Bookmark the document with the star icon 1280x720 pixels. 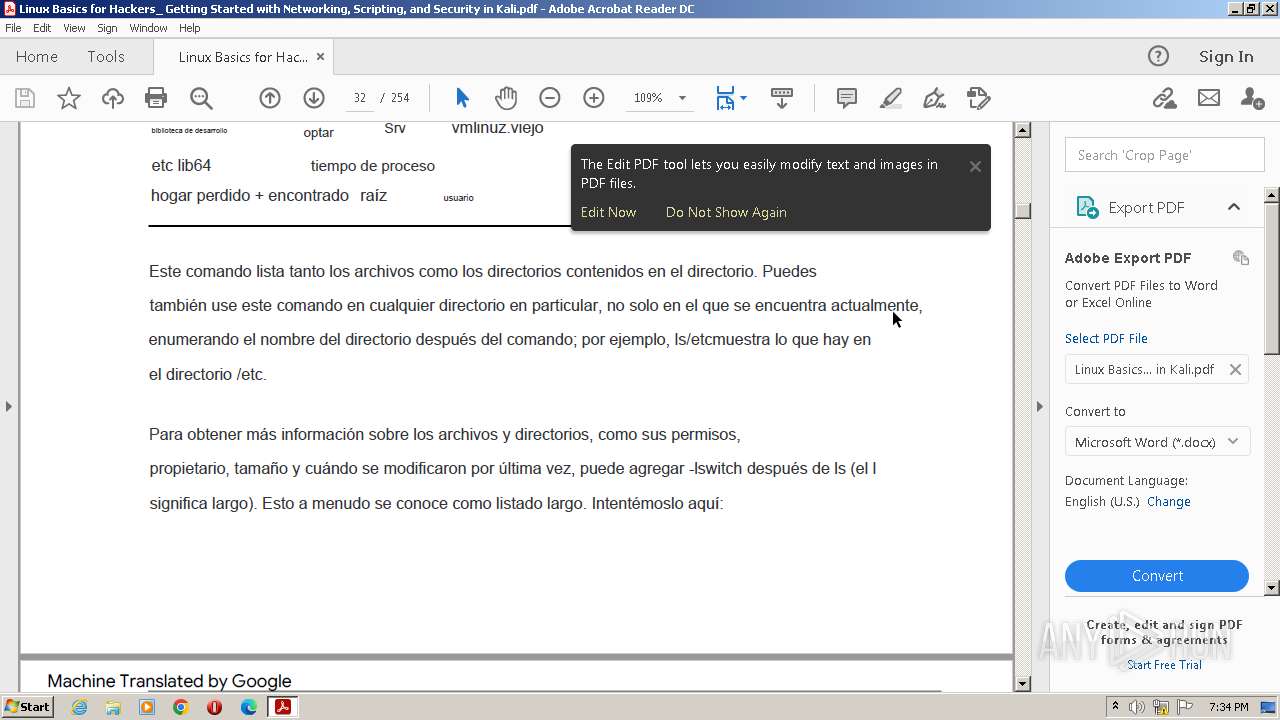coord(69,98)
